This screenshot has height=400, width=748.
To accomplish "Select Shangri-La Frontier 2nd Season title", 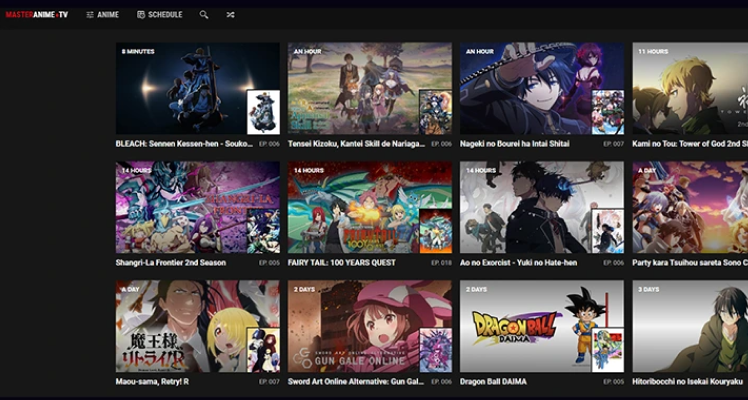I will 171,263.
